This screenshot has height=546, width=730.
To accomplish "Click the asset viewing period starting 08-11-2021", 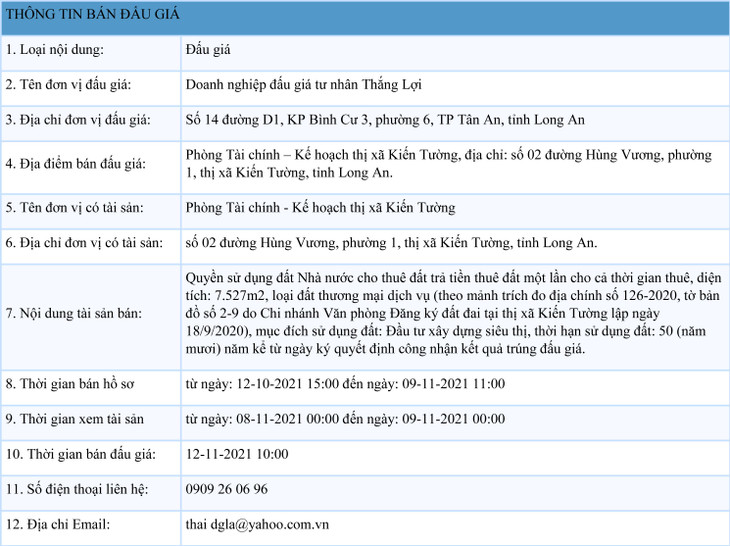I will click(345, 419).
